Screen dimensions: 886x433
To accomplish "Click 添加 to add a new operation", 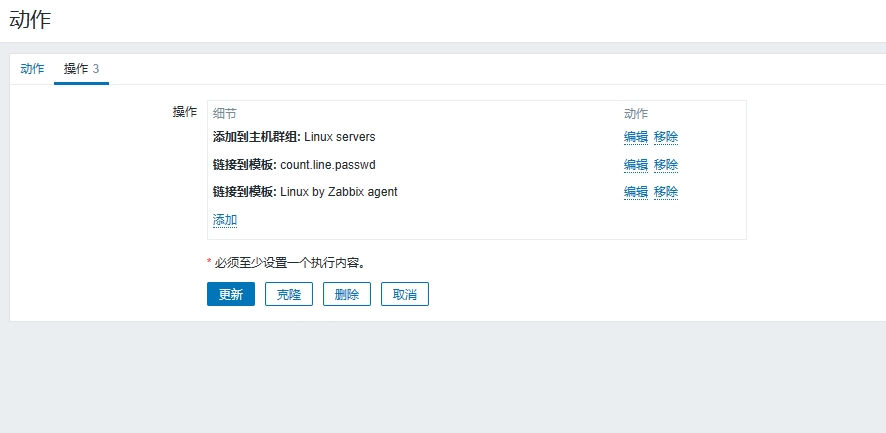I will (225, 220).
